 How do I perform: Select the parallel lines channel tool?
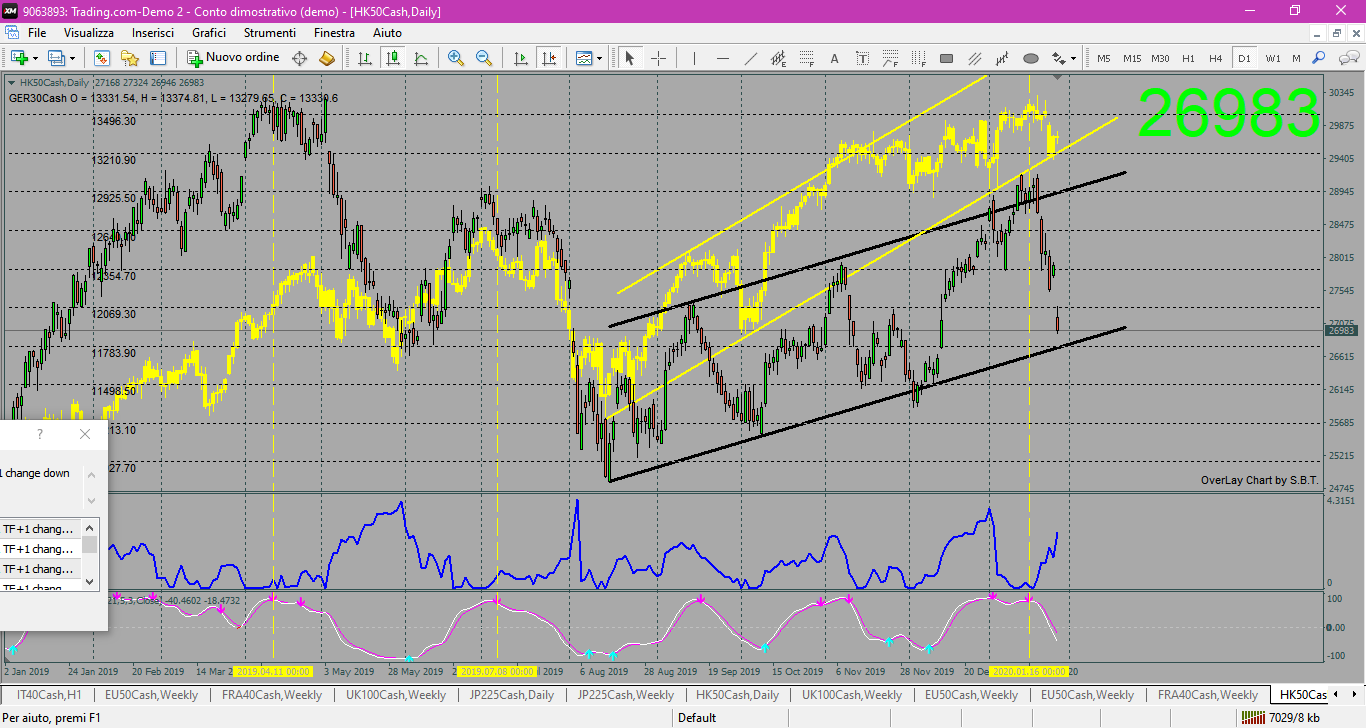pyautogui.click(x=975, y=58)
